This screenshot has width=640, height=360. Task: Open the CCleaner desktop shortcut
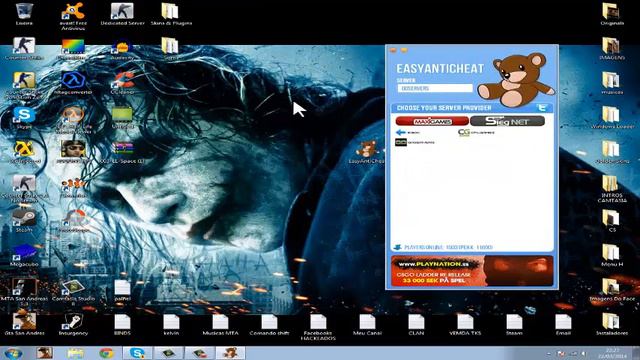122,83
